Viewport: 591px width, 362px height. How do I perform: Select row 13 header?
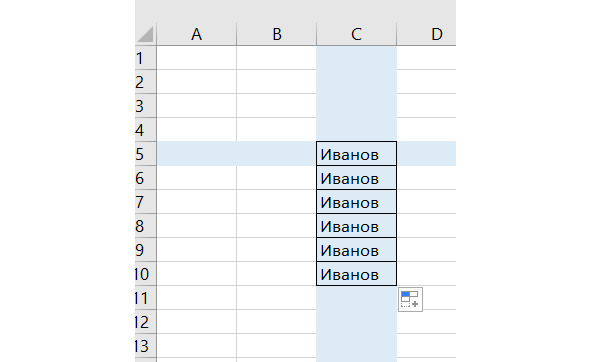click(x=145, y=346)
